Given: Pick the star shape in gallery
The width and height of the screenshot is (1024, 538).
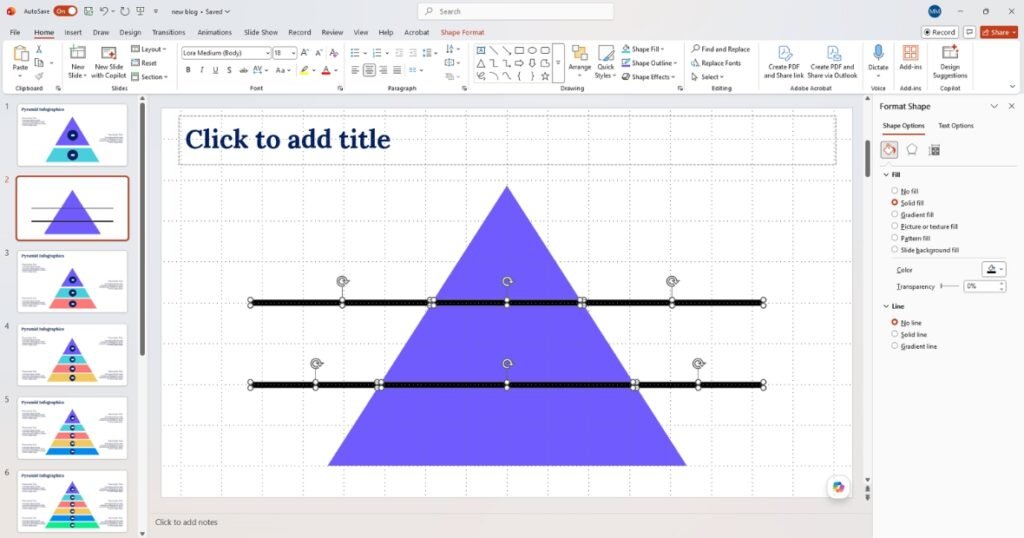Looking at the screenshot, I should (545, 76).
